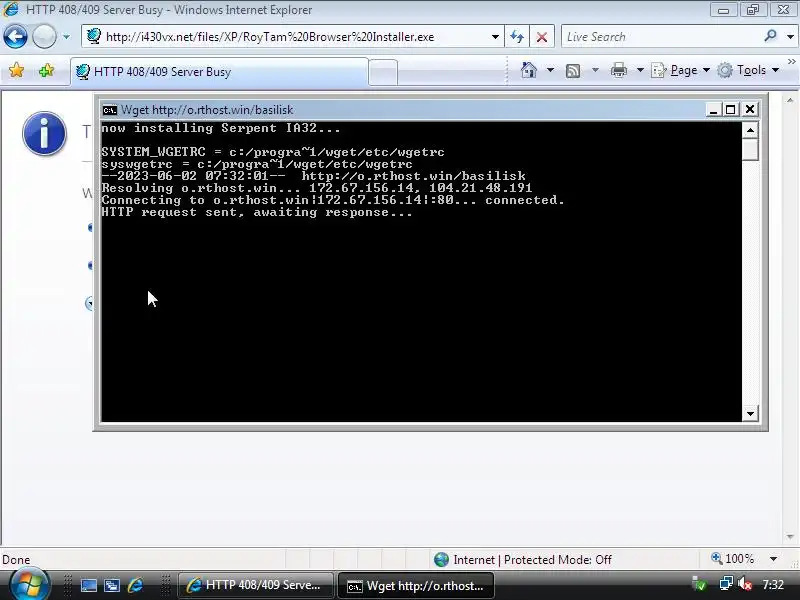
Task: Click Switch Between Windows quick launch icon
Action: coord(112,586)
